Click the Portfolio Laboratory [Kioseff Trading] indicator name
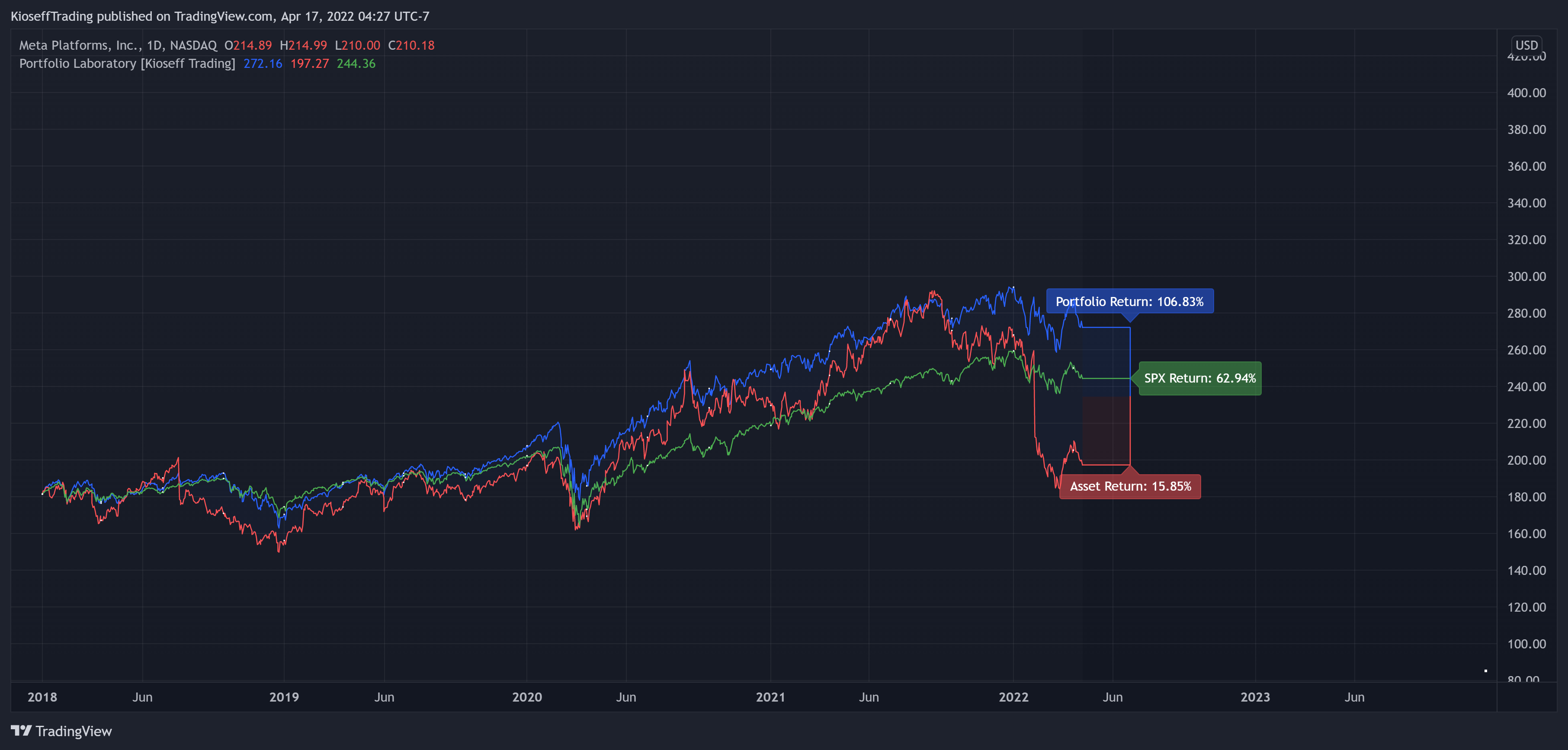 127,64
